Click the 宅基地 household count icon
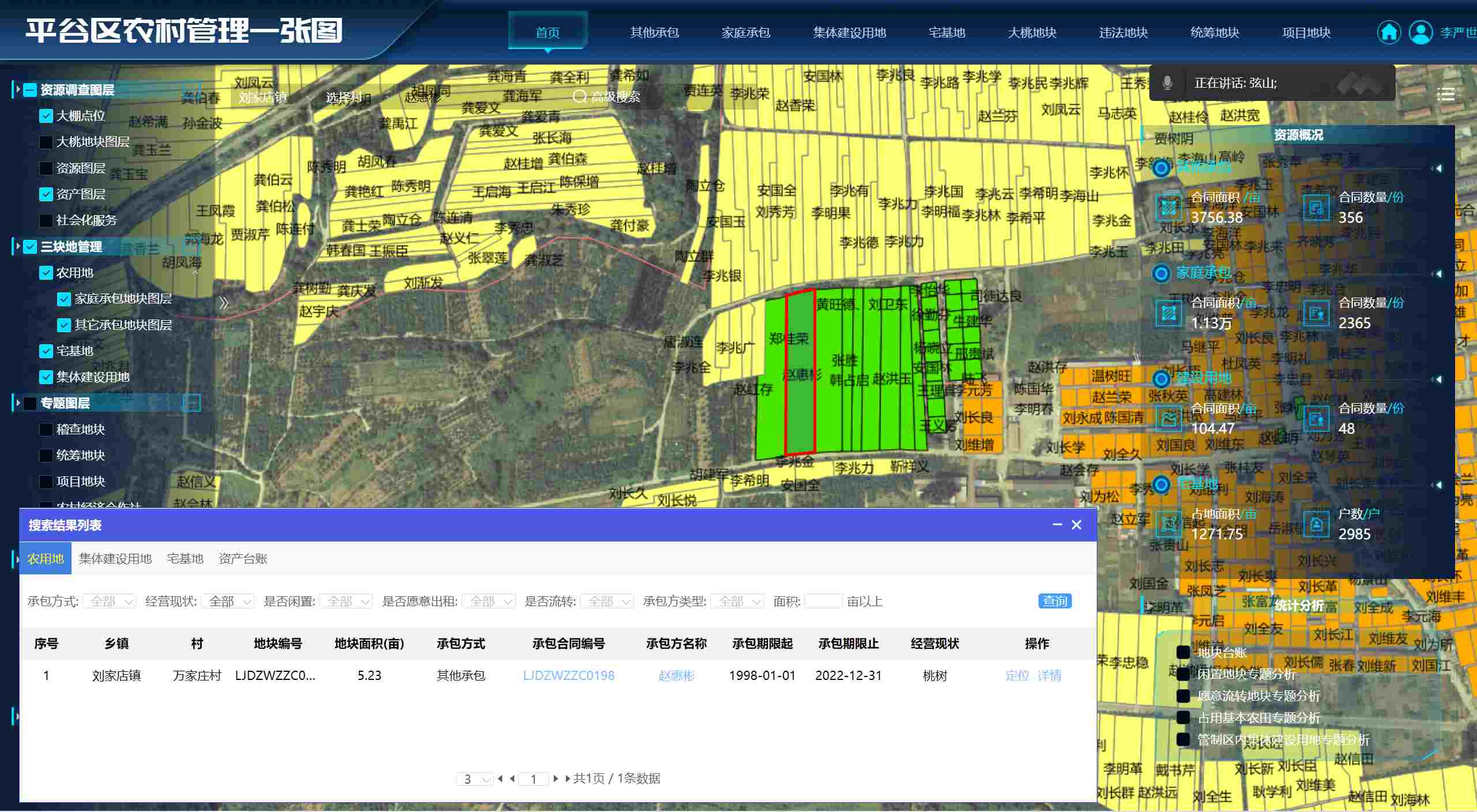 [1316, 524]
